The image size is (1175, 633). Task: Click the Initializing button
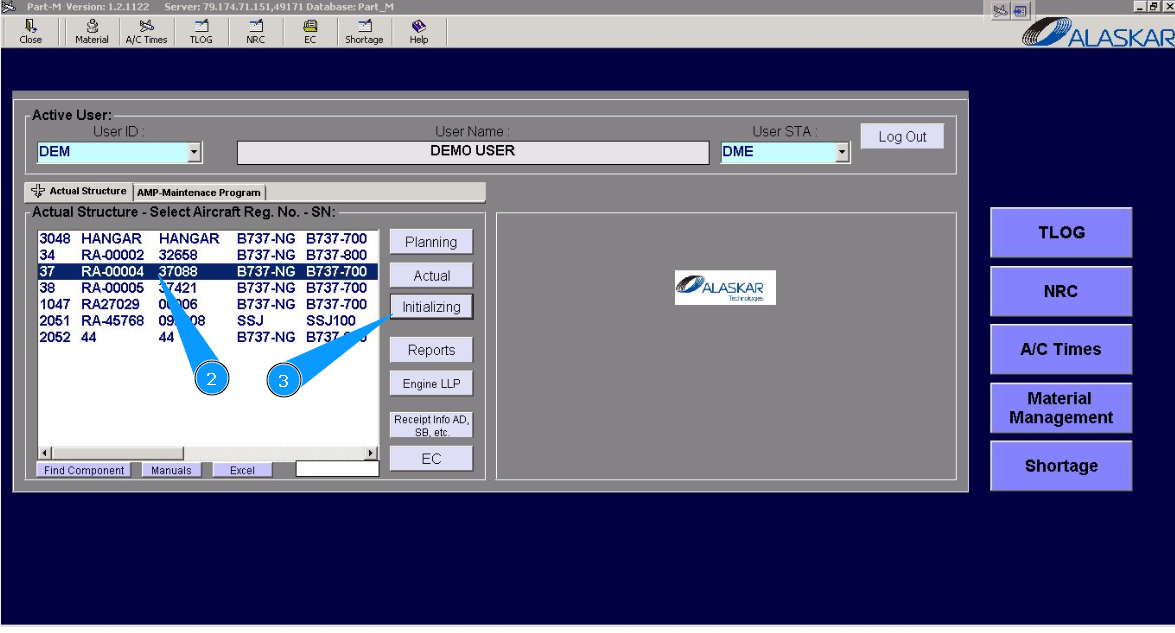[431, 306]
